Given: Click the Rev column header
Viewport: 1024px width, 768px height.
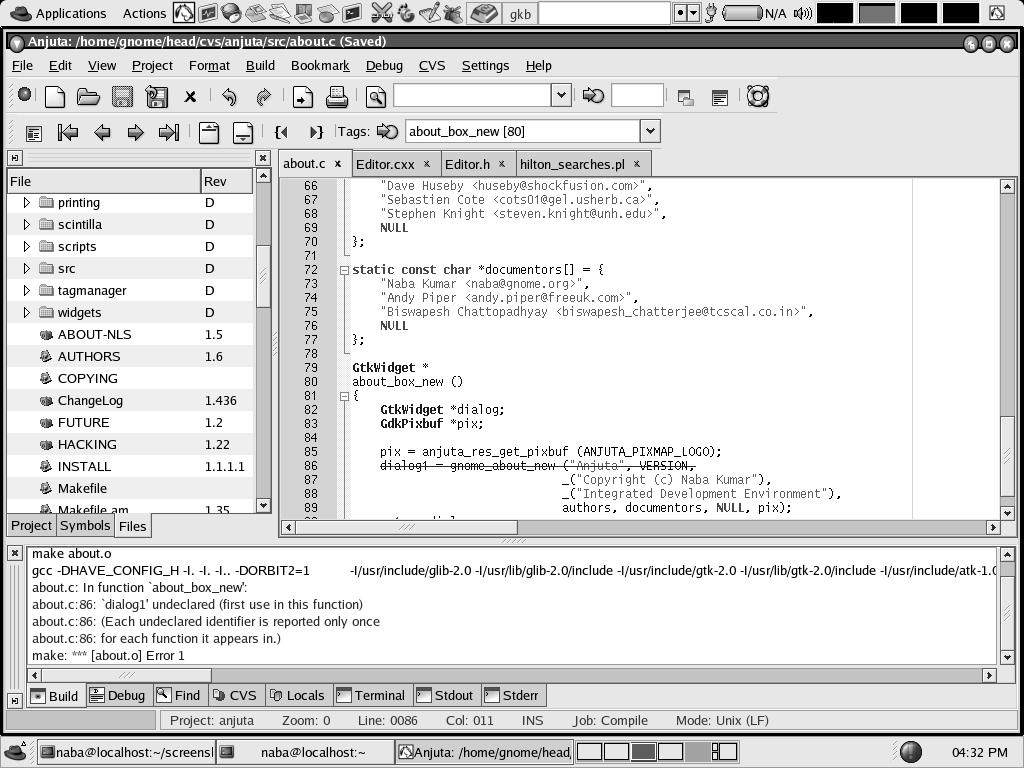Looking at the screenshot, I should tap(227, 182).
